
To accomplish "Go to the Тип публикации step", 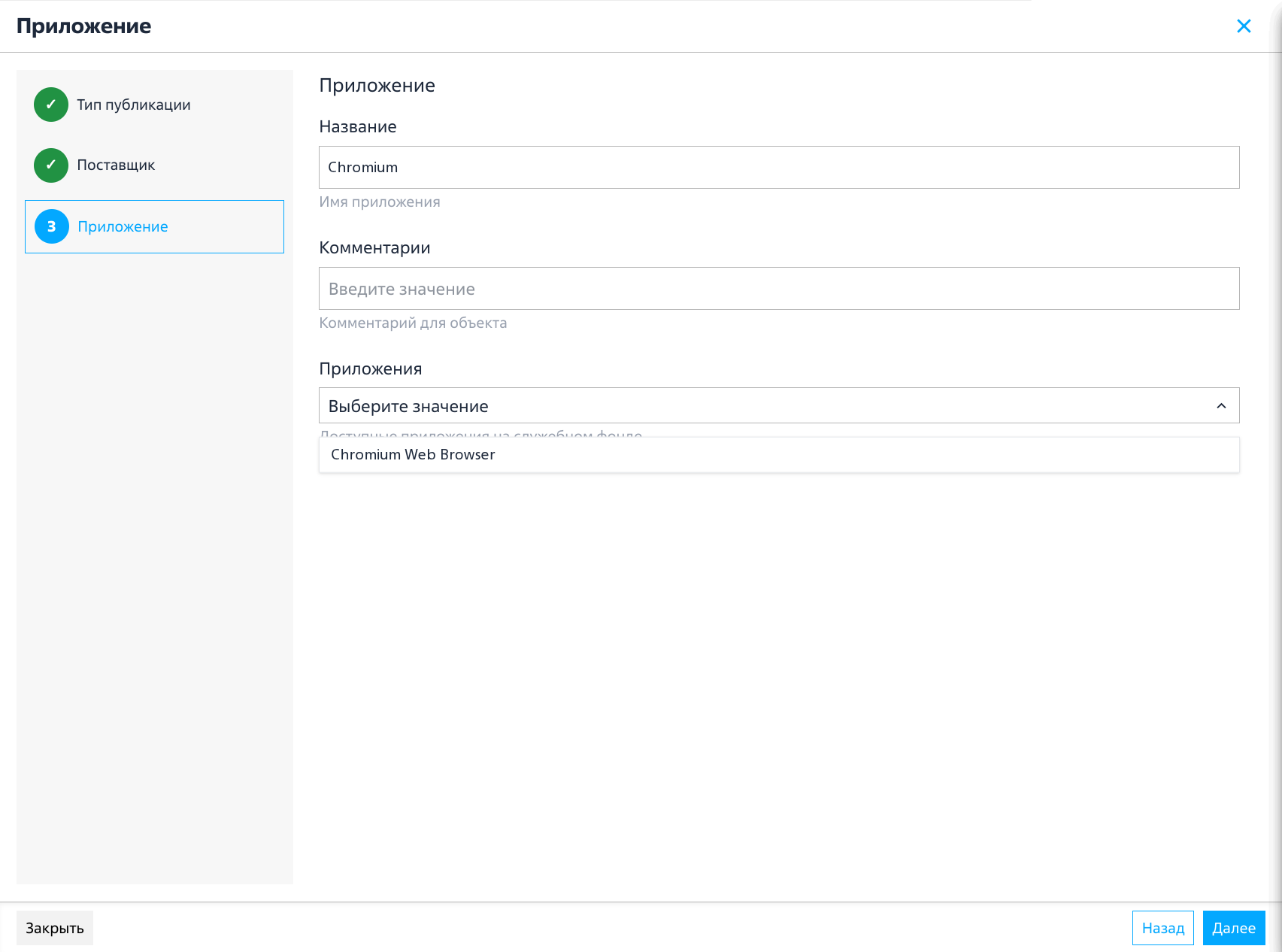I will coord(134,105).
